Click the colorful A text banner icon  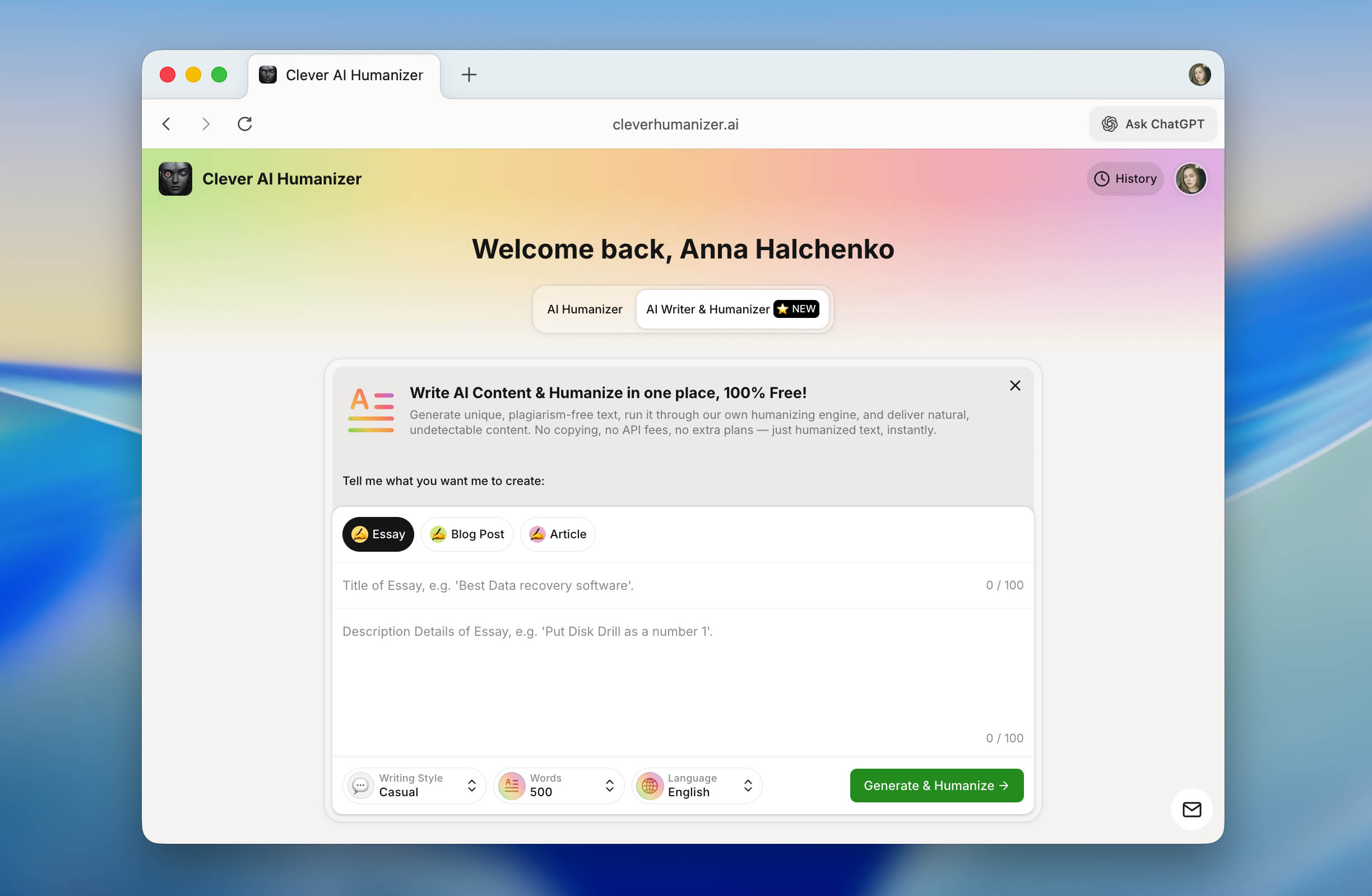370,410
